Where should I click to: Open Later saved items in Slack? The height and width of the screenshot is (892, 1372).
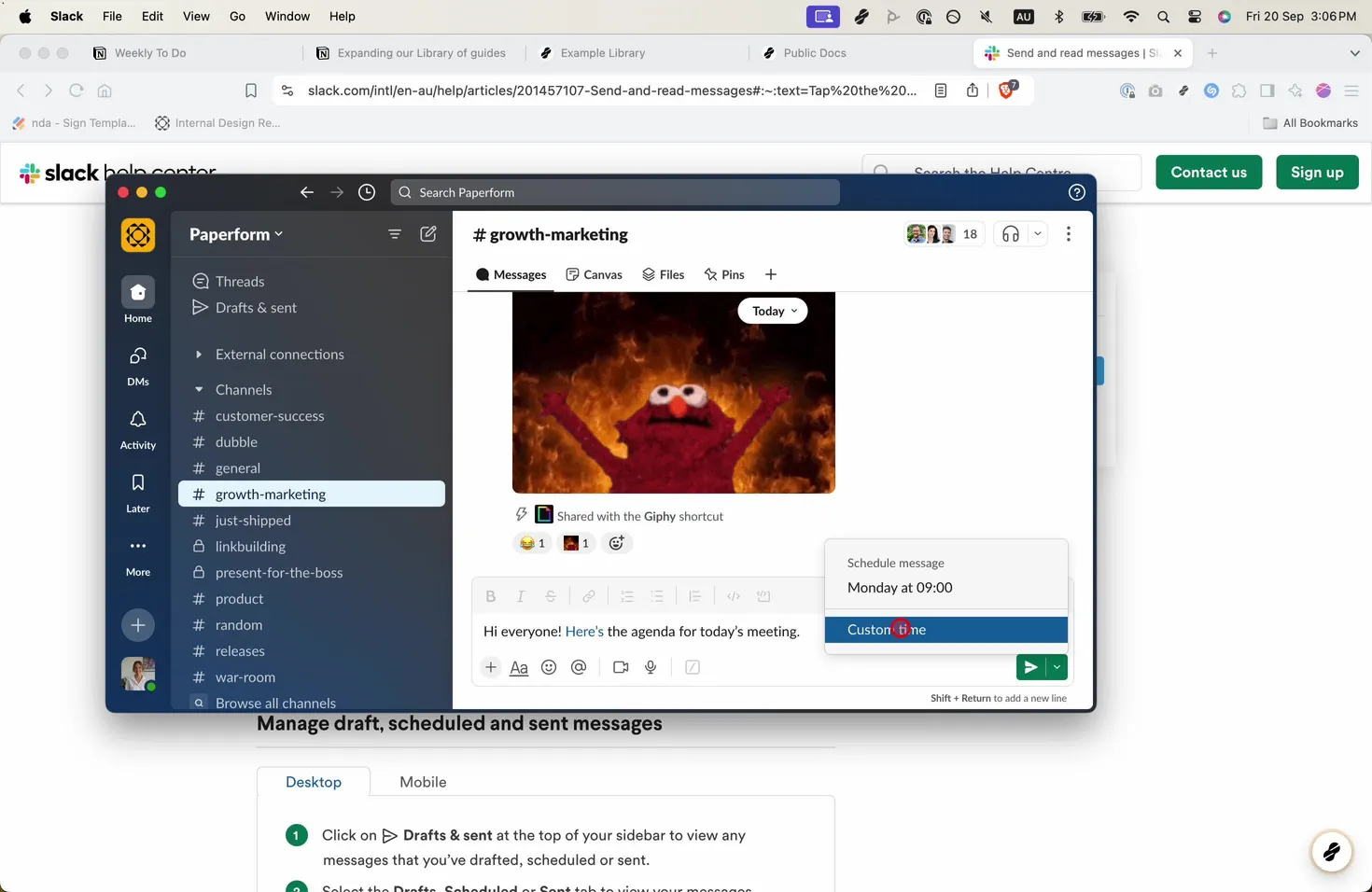(x=138, y=492)
